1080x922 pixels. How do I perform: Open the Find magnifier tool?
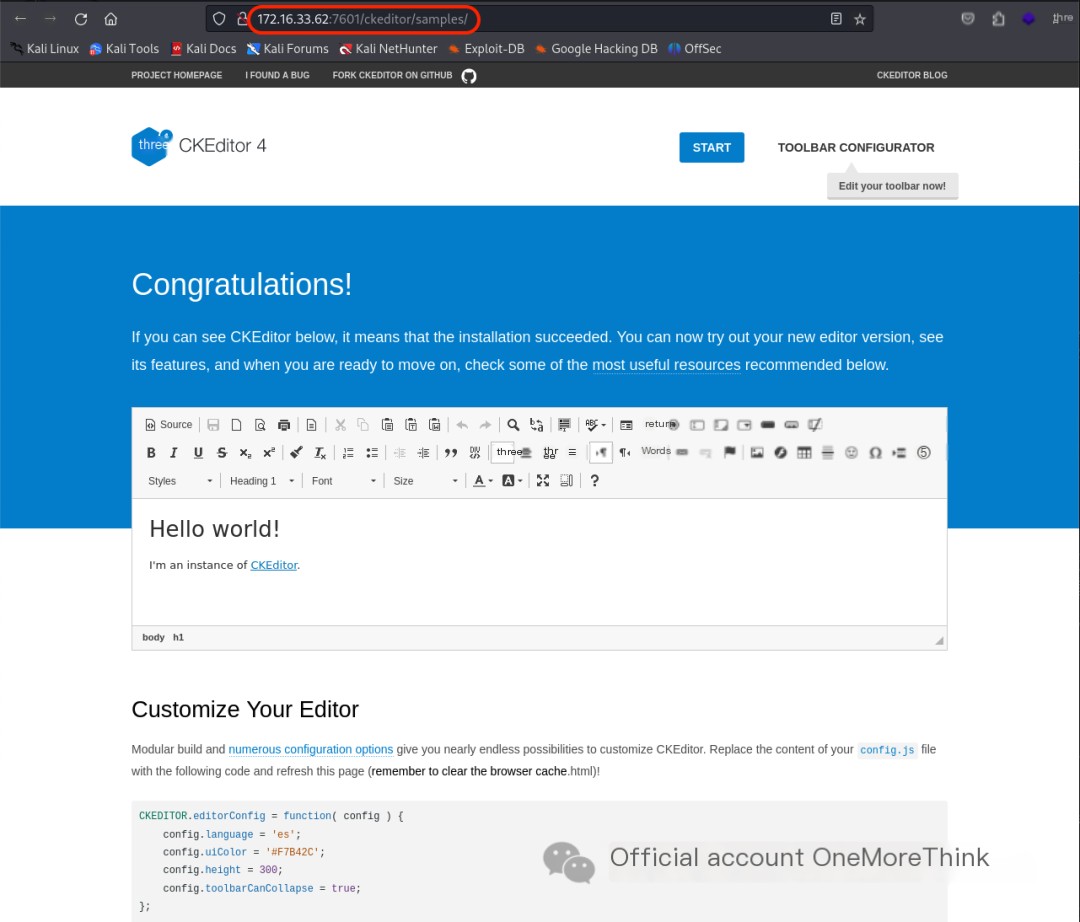[513, 425]
